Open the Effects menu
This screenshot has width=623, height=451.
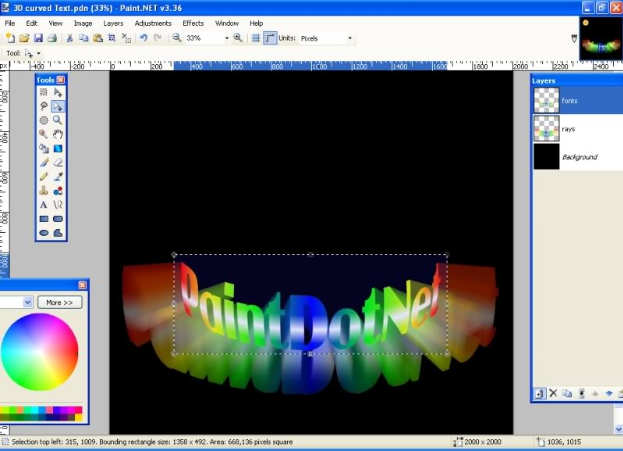[x=193, y=23]
